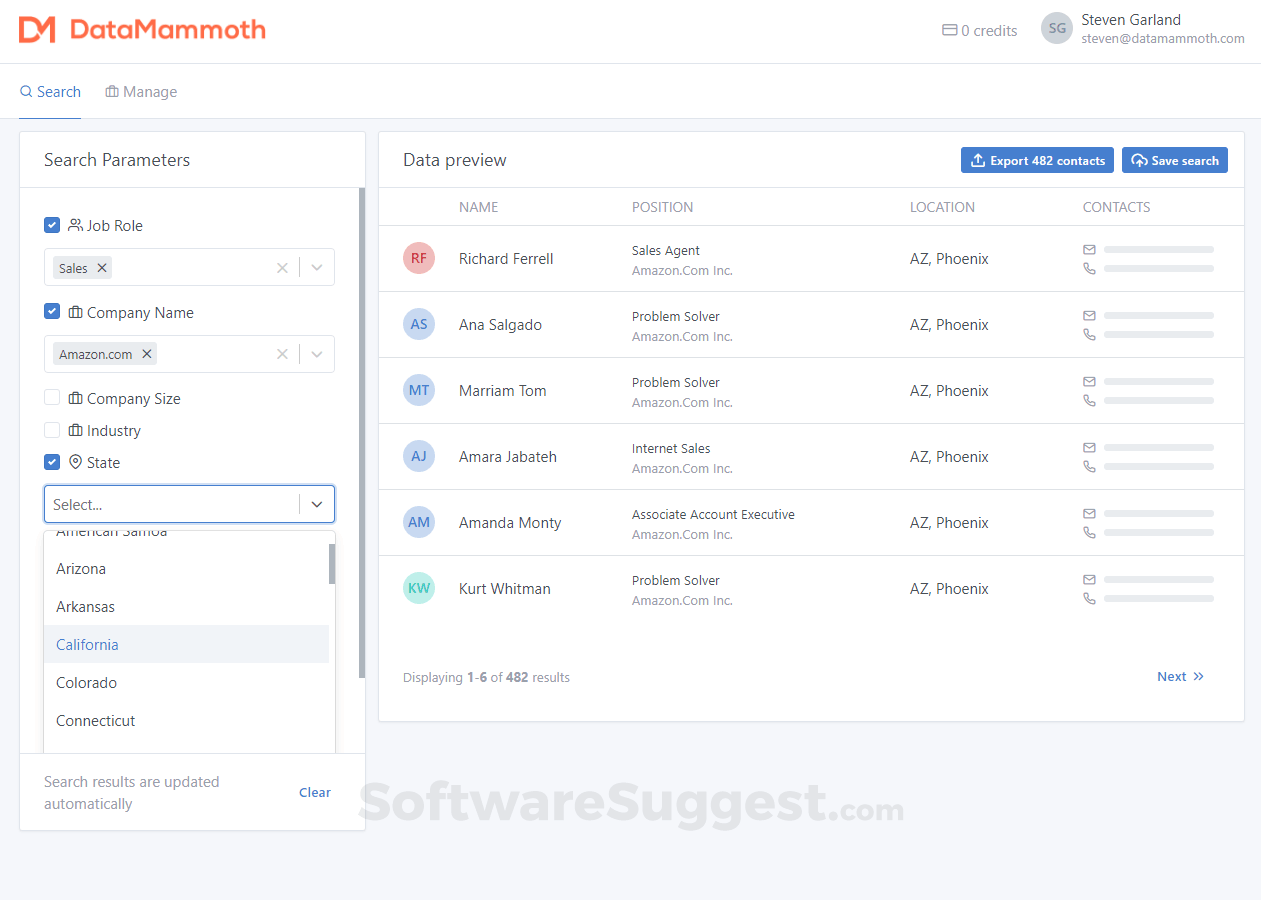Expand the Job Role dropdown arrow
1261x900 pixels.
point(317,268)
